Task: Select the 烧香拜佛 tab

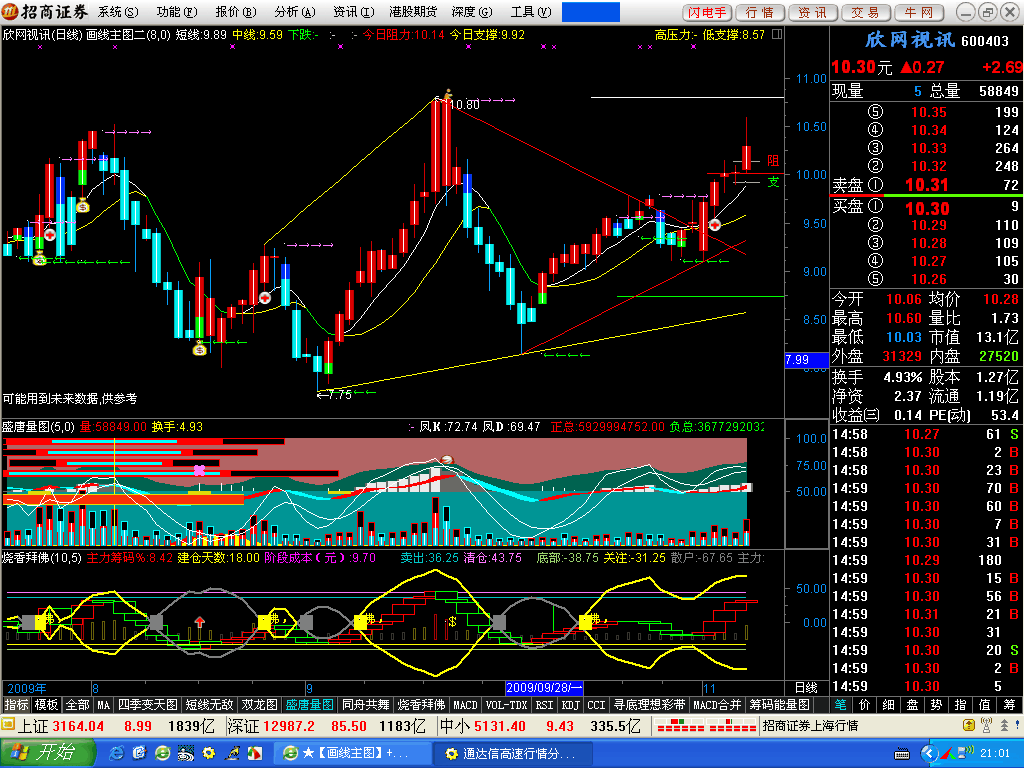Action: 421,705
